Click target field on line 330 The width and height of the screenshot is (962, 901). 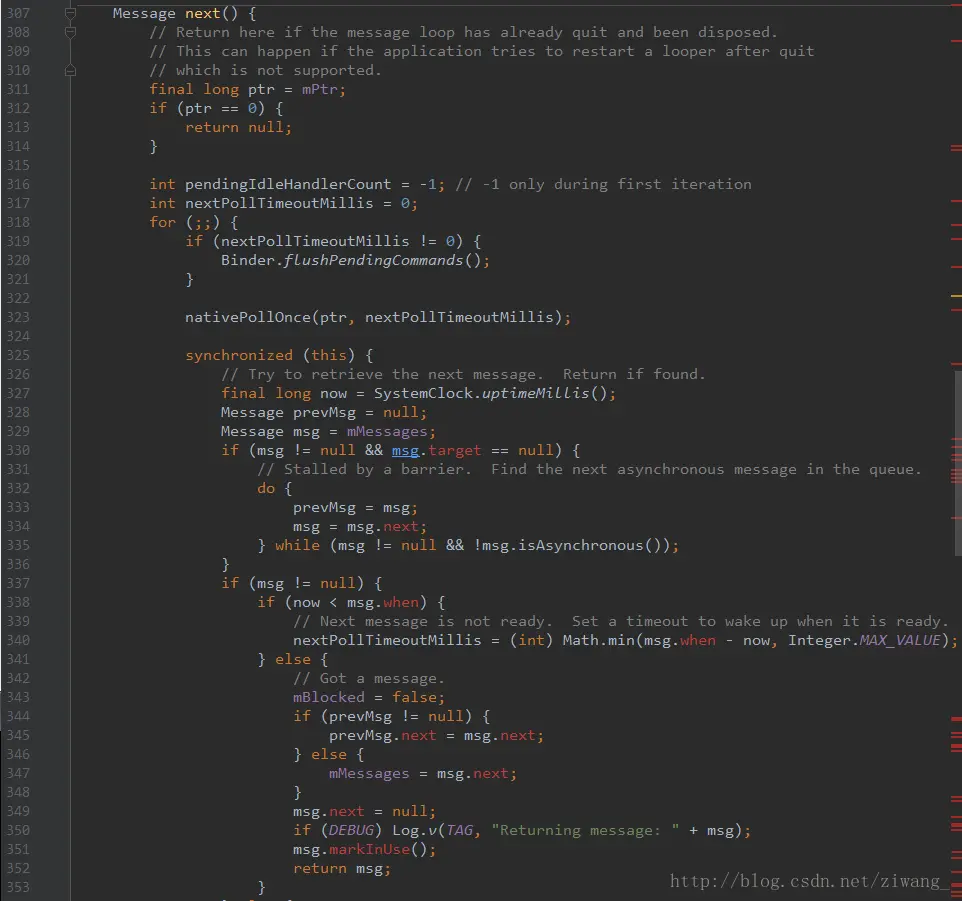point(455,451)
